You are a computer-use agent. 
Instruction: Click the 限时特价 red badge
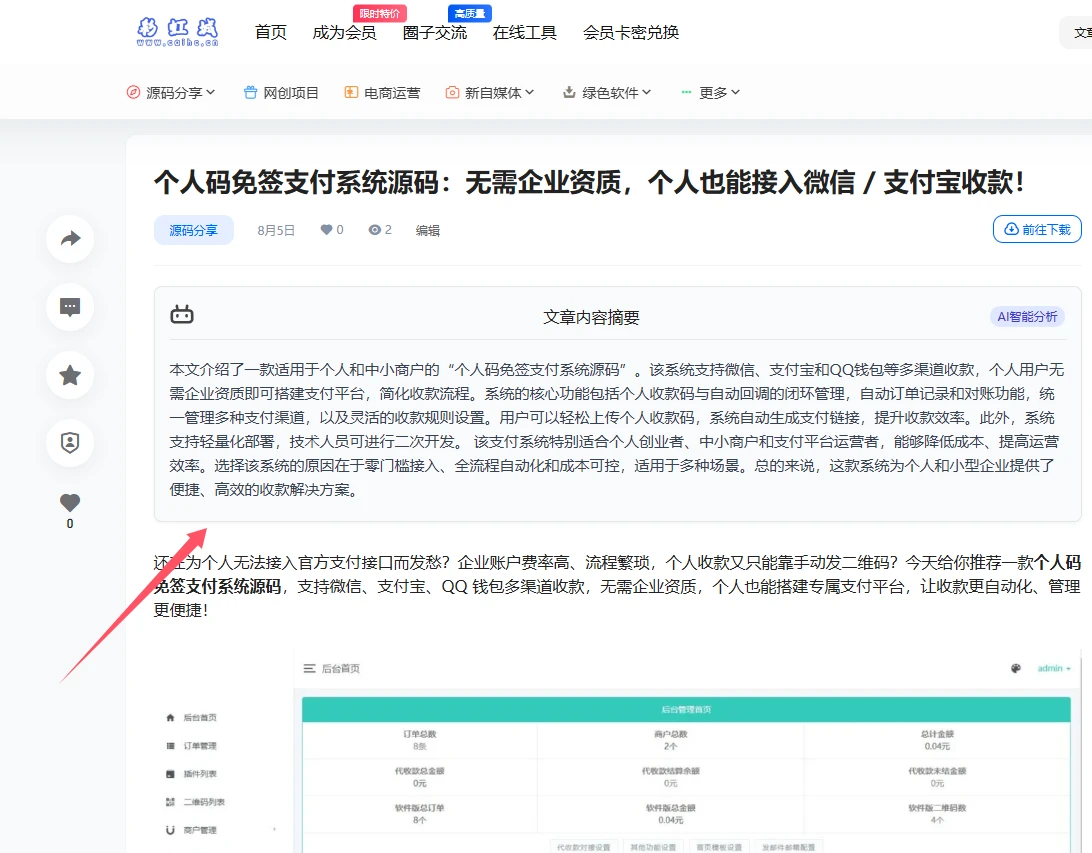[380, 13]
